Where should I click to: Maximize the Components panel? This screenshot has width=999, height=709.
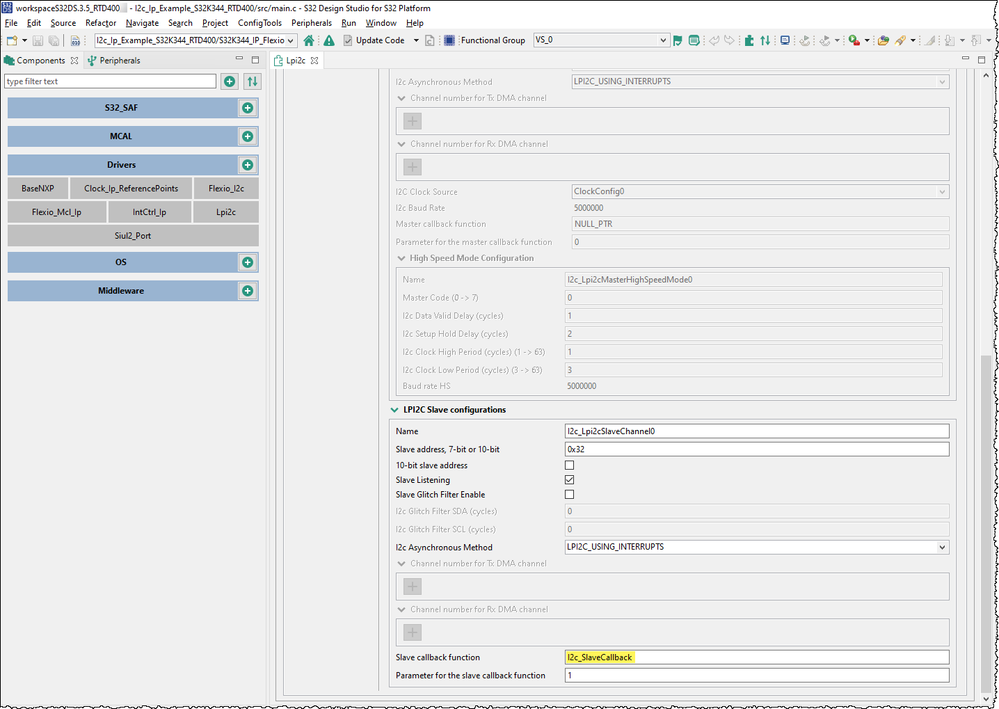(255, 59)
